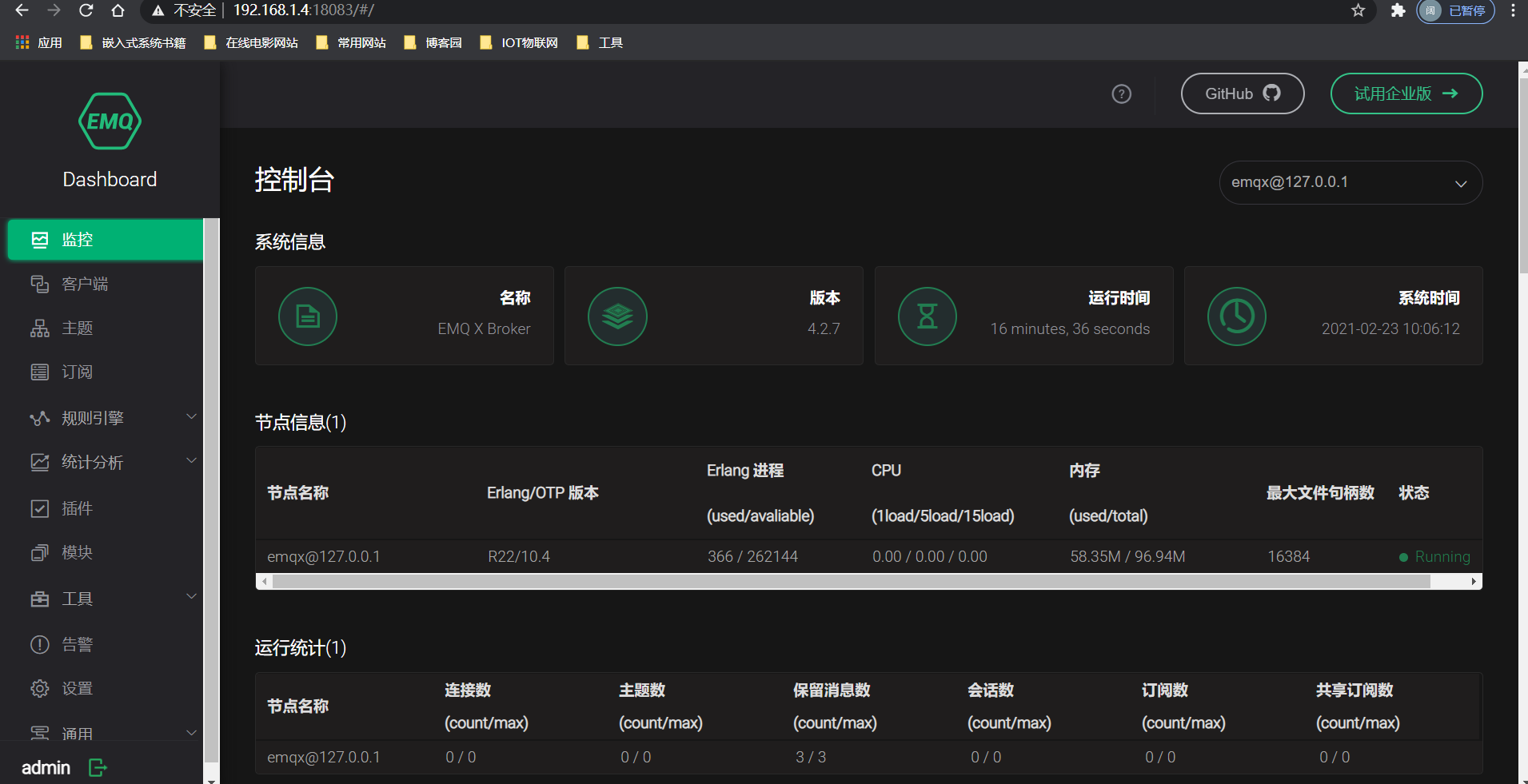The image size is (1528, 784).
Task: Click the EMQ hexagon logo
Action: tap(110, 121)
